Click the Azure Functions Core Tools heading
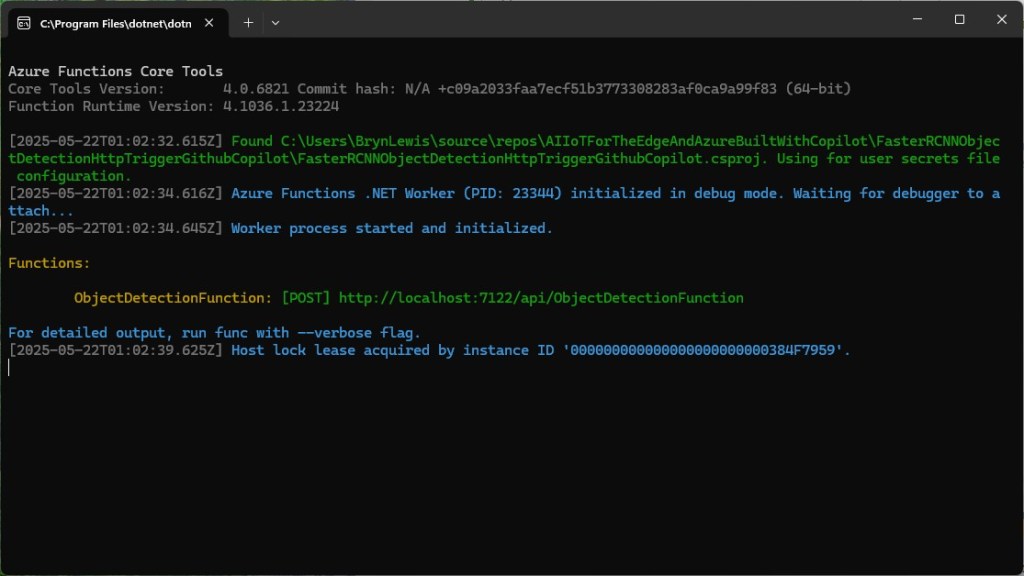 point(115,71)
